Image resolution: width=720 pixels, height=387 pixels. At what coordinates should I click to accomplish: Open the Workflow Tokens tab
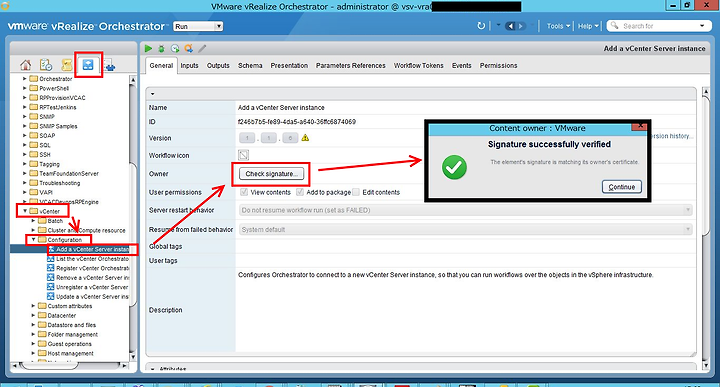coord(418,66)
